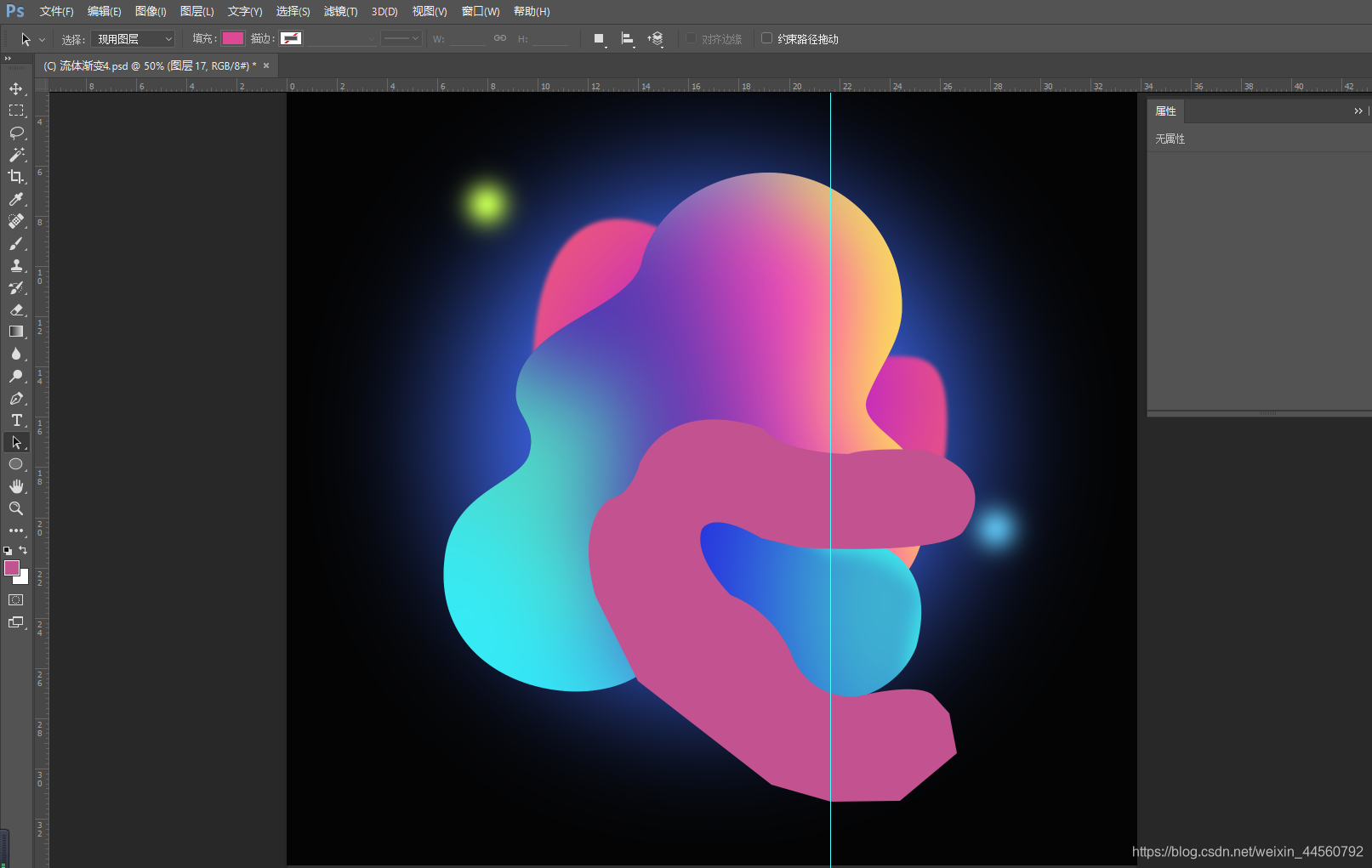
Task: Open path operations in options bar
Action: (600, 39)
